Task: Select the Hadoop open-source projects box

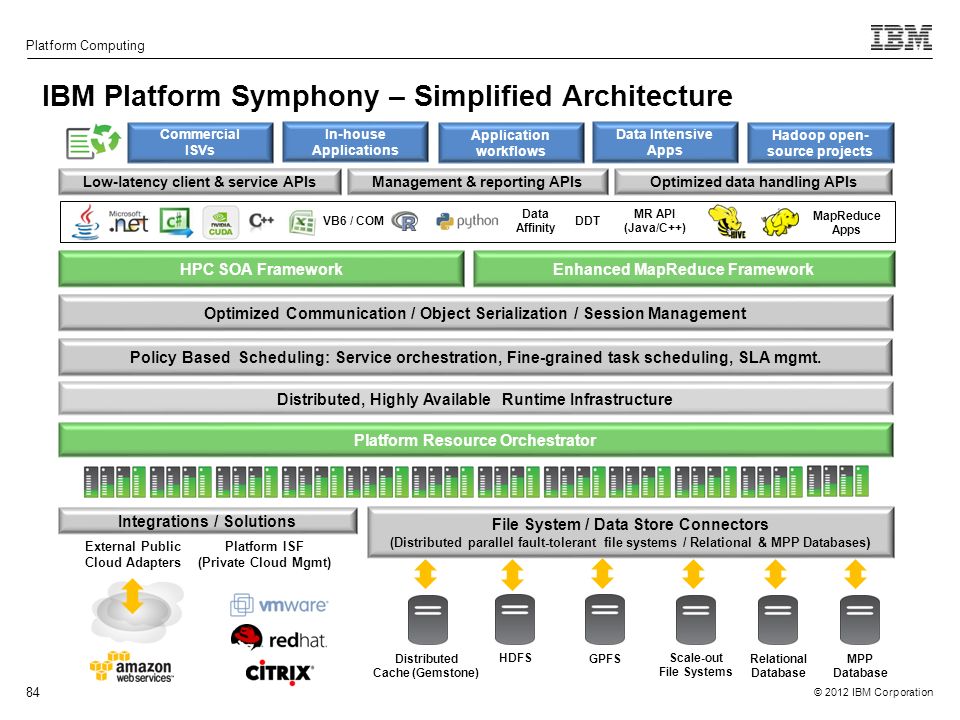Action: (820, 143)
